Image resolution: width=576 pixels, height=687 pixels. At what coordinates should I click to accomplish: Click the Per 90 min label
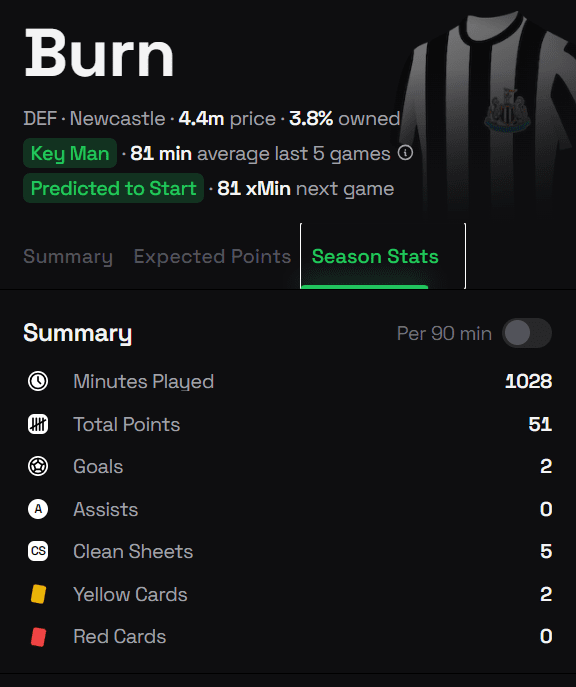(444, 333)
